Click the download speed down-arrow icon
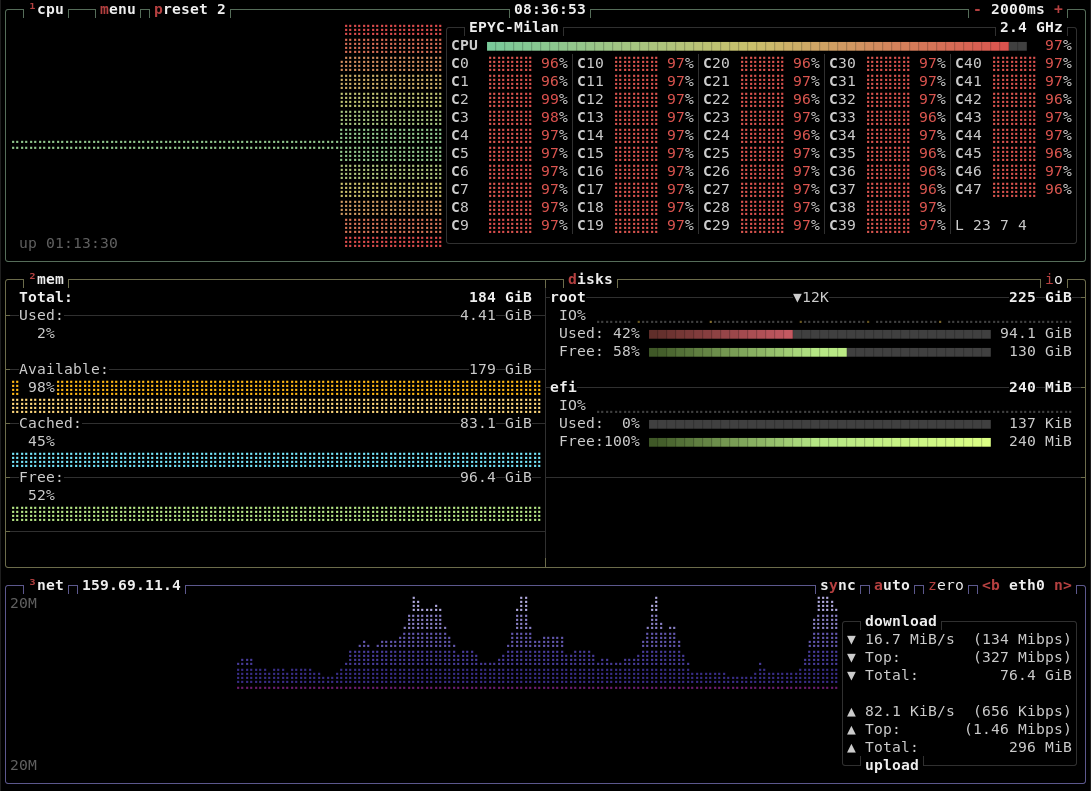This screenshot has height=791, width=1091. pos(851,639)
